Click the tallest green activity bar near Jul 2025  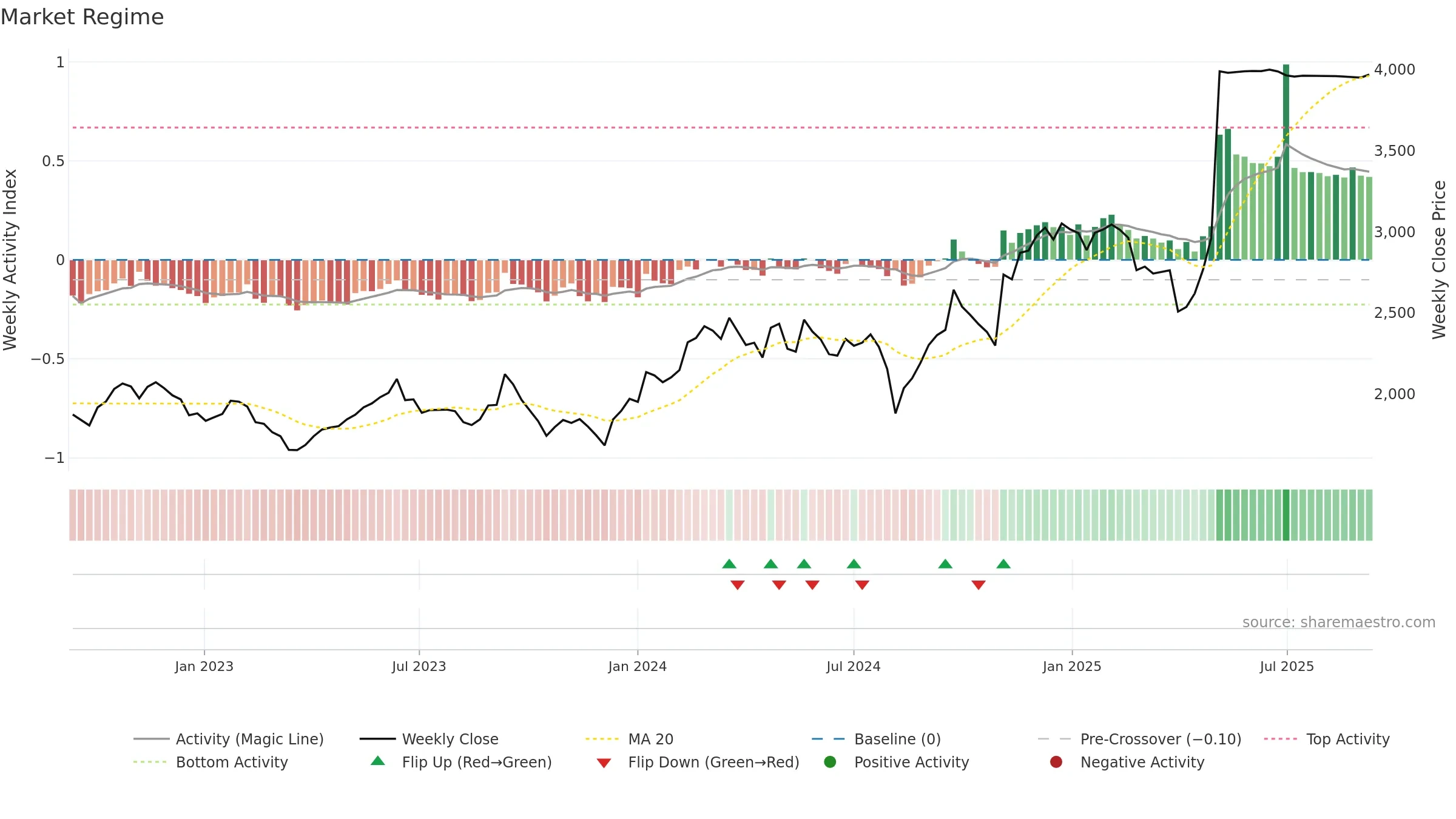[1286, 162]
